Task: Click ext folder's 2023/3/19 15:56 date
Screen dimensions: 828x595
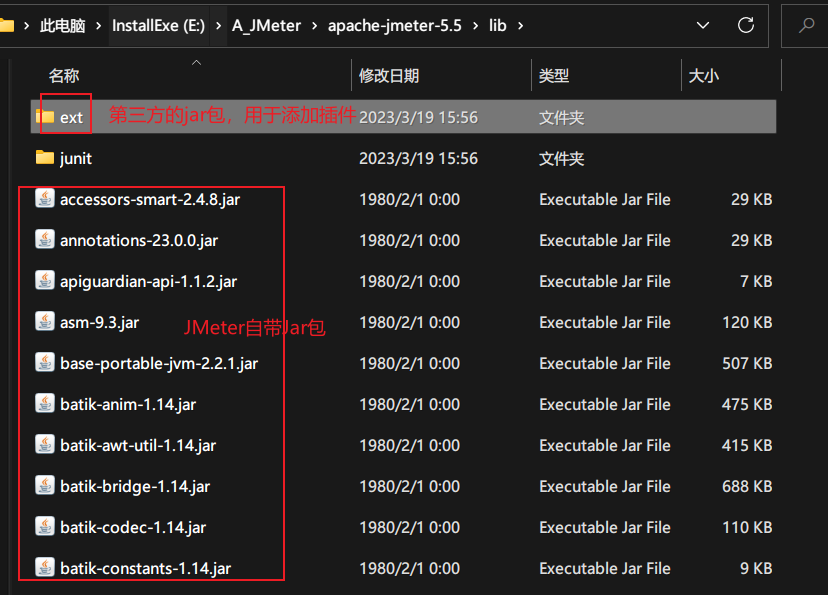Action: pos(418,117)
